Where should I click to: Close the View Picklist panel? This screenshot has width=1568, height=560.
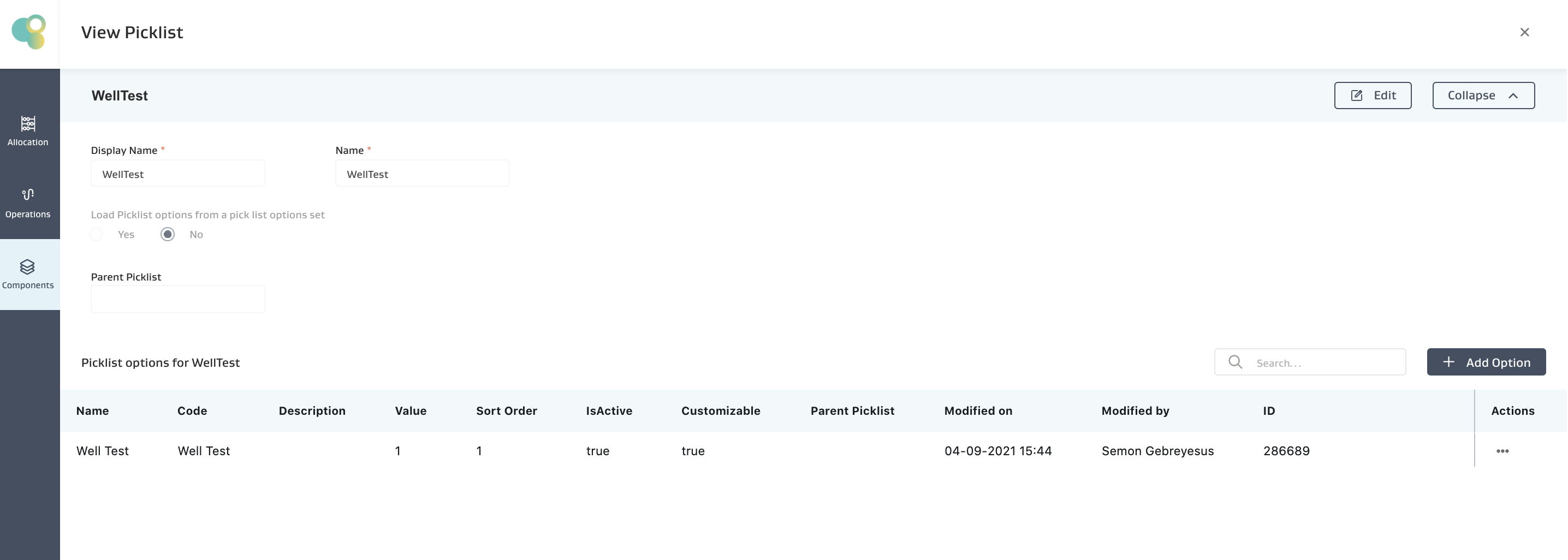click(x=1524, y=32)
